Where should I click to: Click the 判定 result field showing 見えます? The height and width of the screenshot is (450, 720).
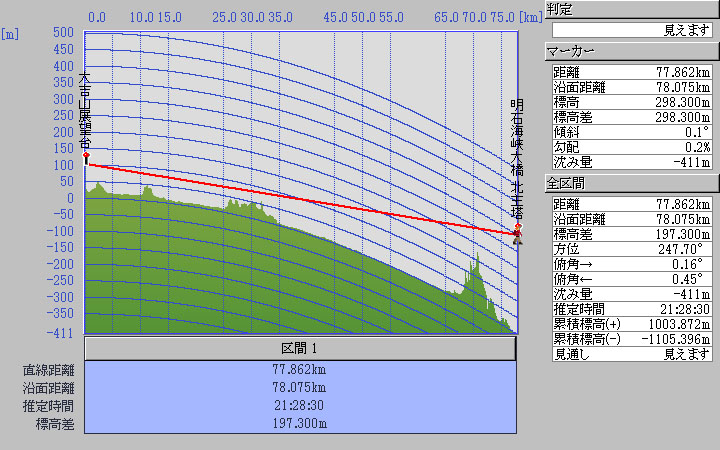tap(632, 30)
